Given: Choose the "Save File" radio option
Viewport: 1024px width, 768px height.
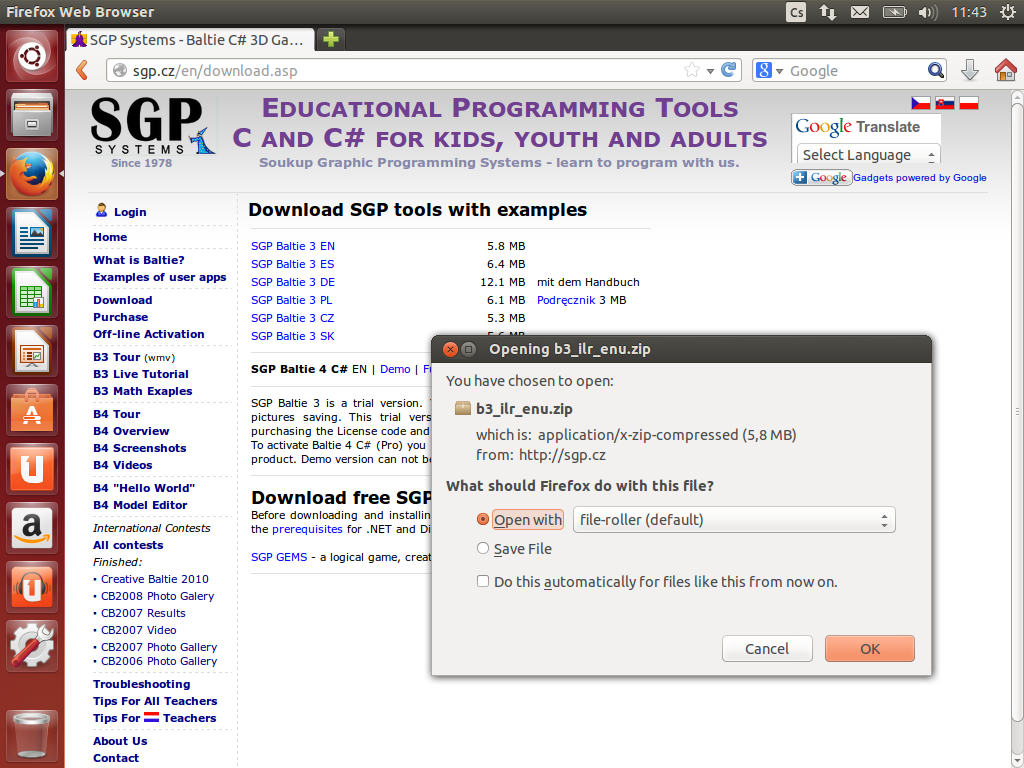Looking at the screenshot, I should [x=483, y=548].
